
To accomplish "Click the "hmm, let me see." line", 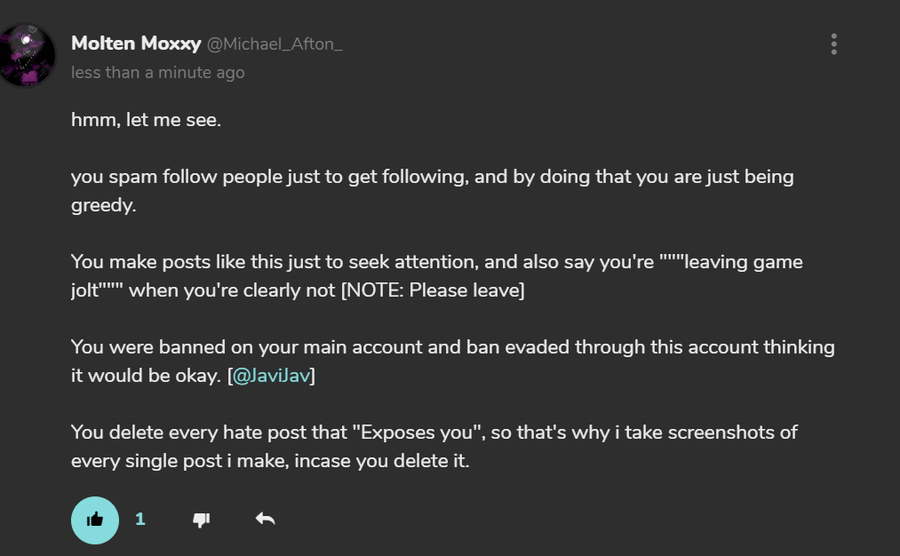I will coord(146,120).
